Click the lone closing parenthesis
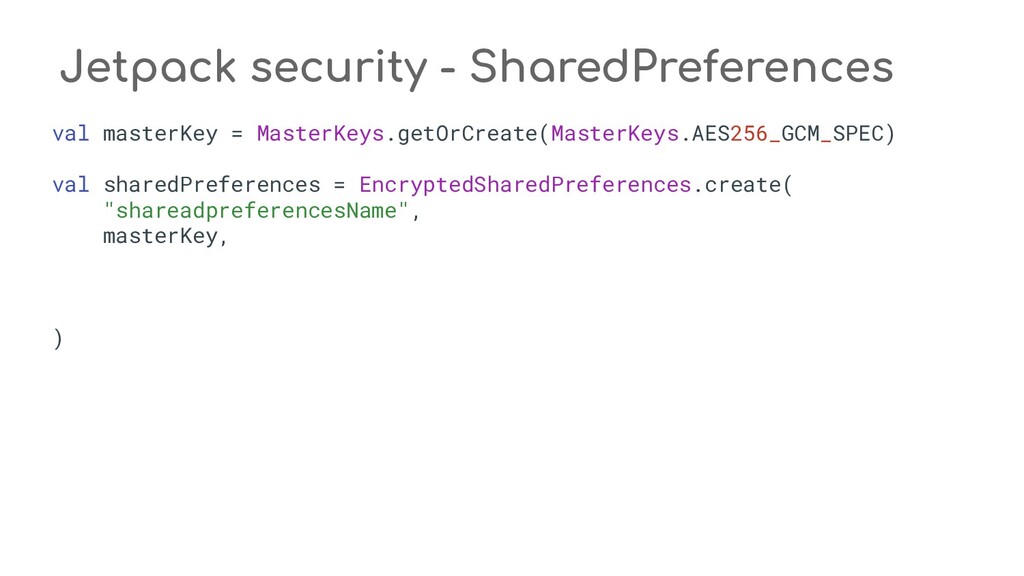The width and height of the screenshot is (1024, 576). tap(58, 340)
